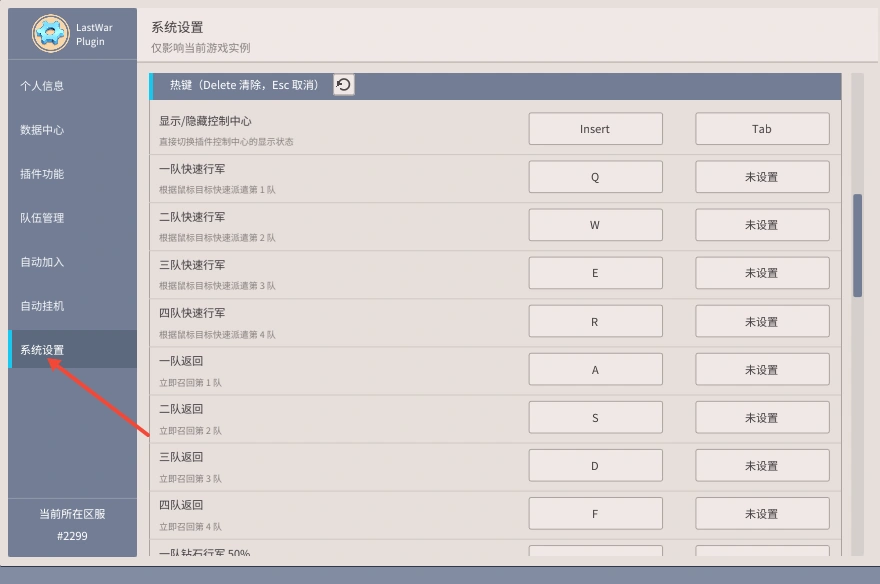Set secondary hotkey for 三队快速行军
The height and width of the screenshot is (584, 880).
(x=762, y=273)
